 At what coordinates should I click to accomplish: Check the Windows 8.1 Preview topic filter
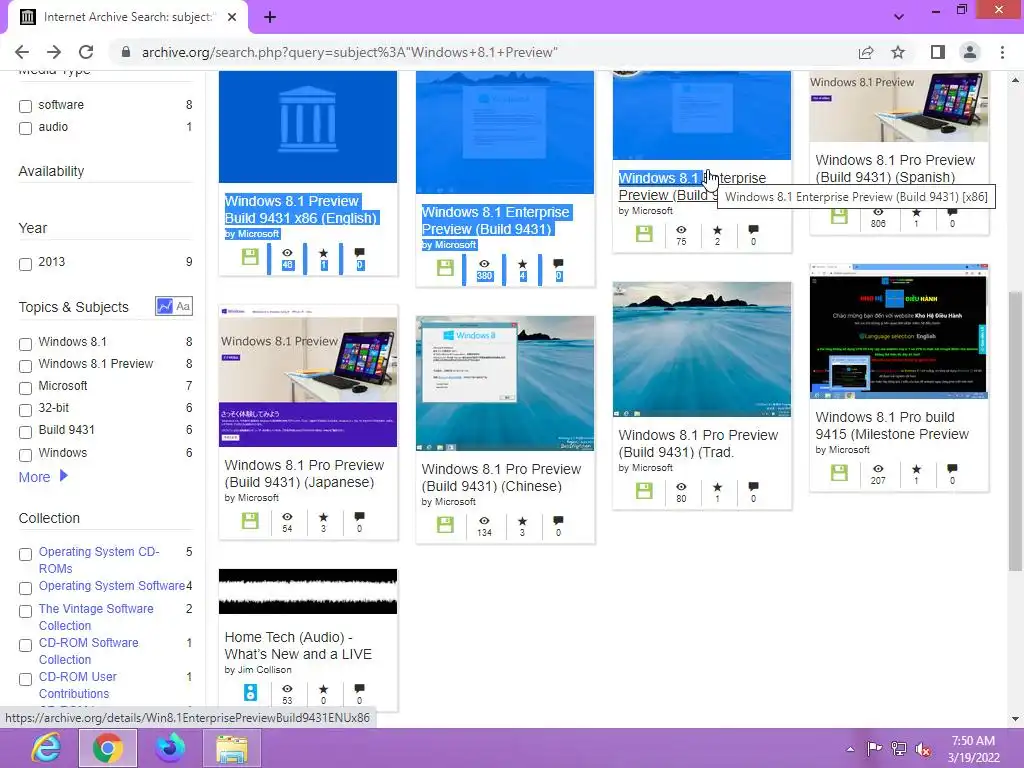(x=25, y=366)
